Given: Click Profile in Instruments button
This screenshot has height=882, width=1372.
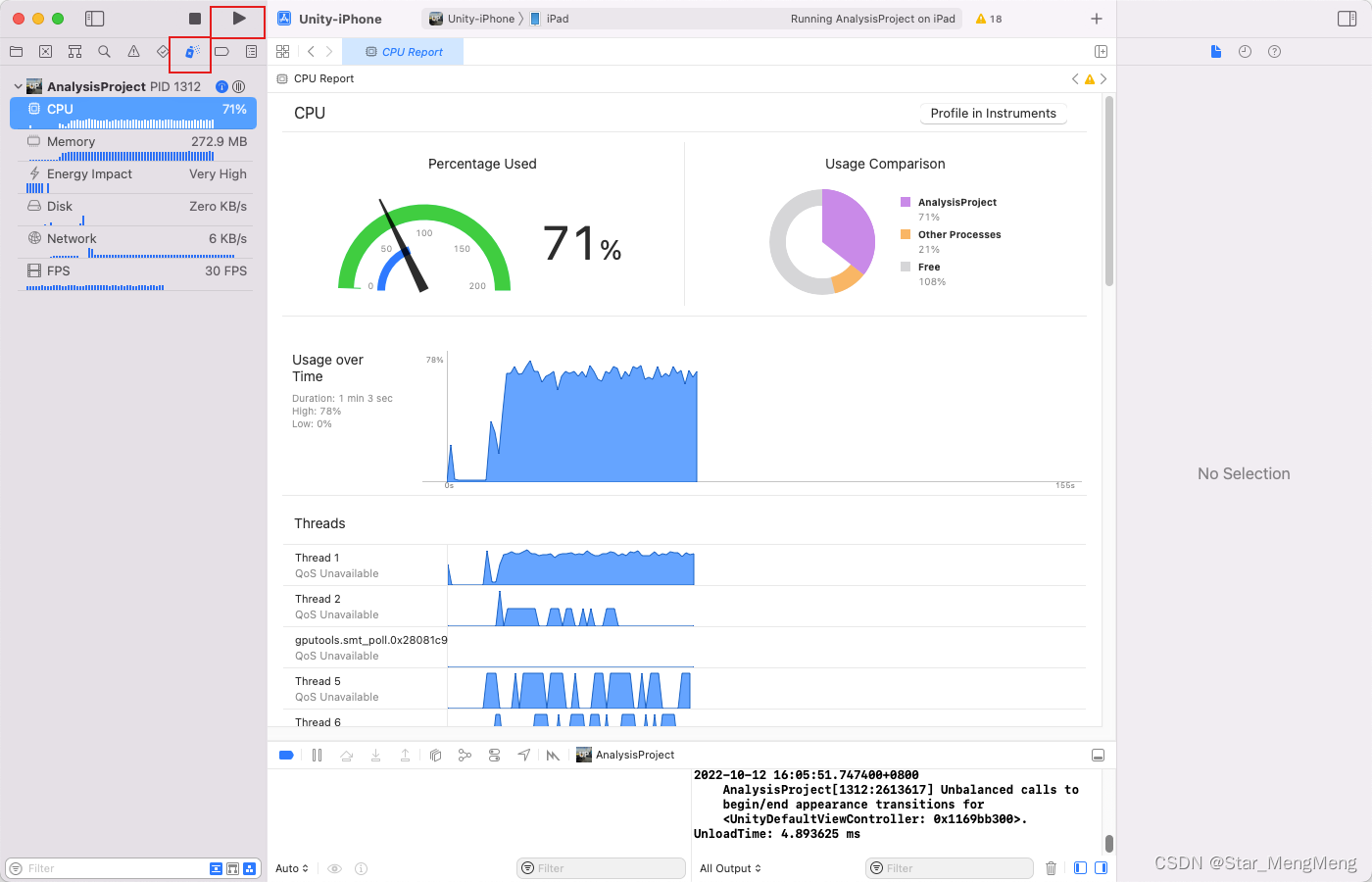Looking at the screenshot, I should [993, 114].
